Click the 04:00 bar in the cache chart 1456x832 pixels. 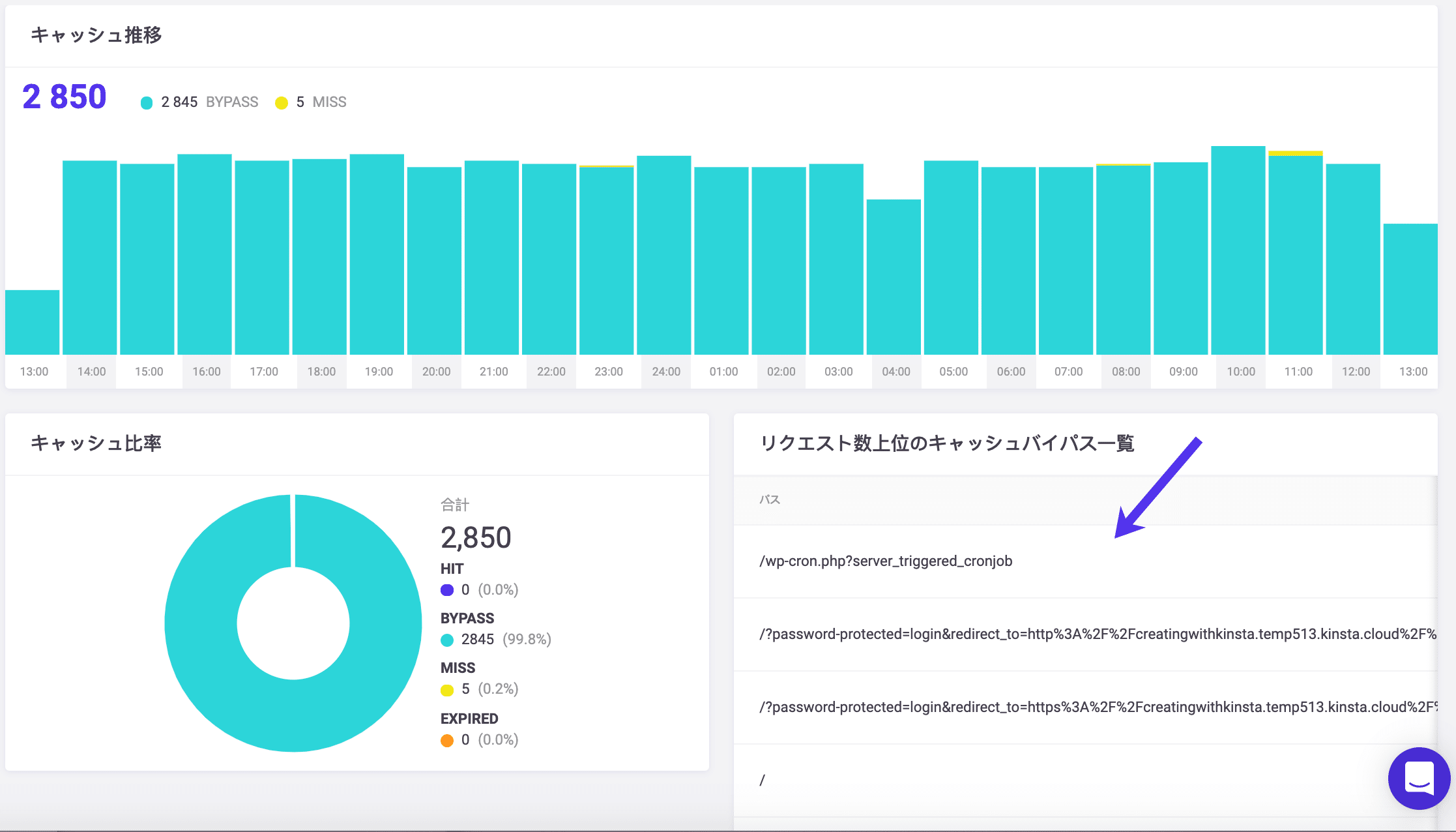click(x=894, y=277)
